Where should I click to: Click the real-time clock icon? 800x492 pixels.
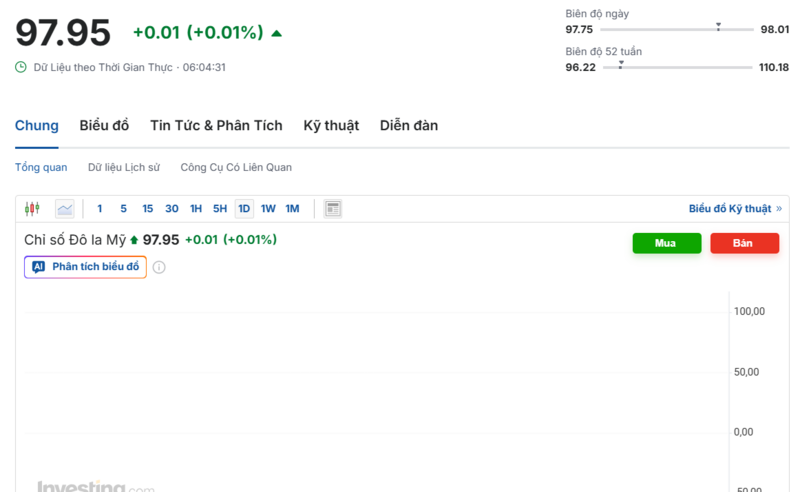pyautogui.click(x=21, y=67)
